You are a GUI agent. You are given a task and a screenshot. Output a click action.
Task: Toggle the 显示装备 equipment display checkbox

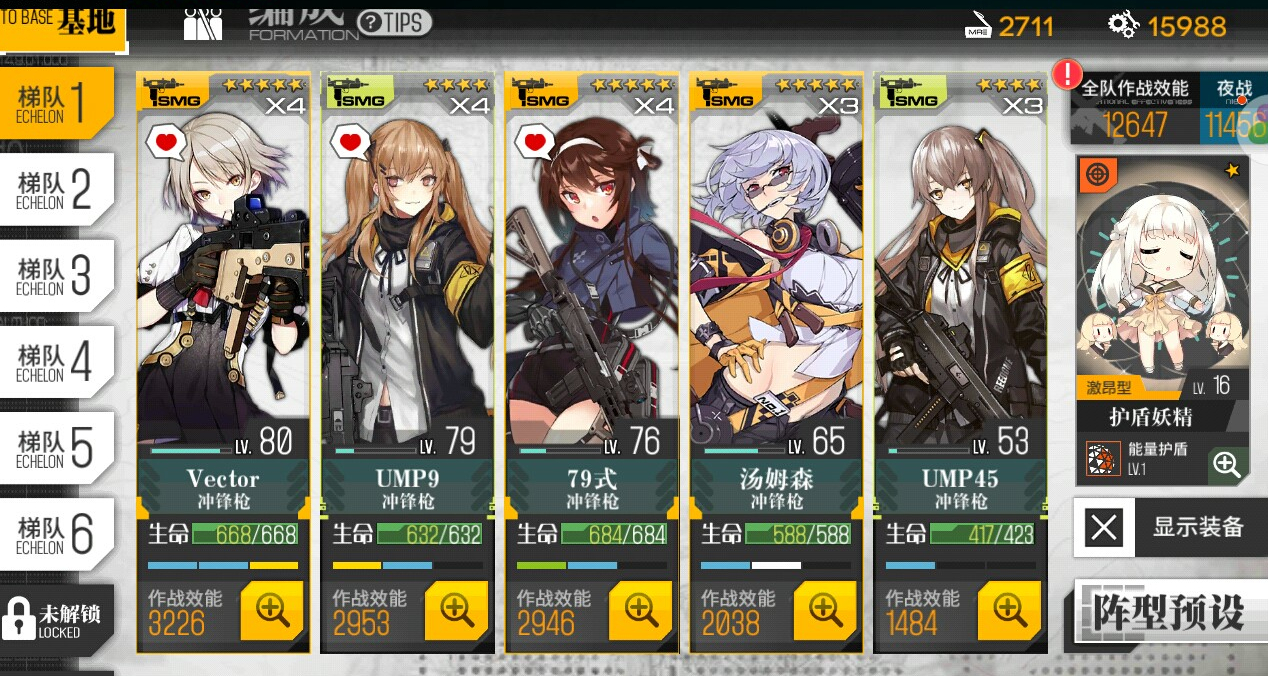pyautogui.click(x=1104, y=527)
